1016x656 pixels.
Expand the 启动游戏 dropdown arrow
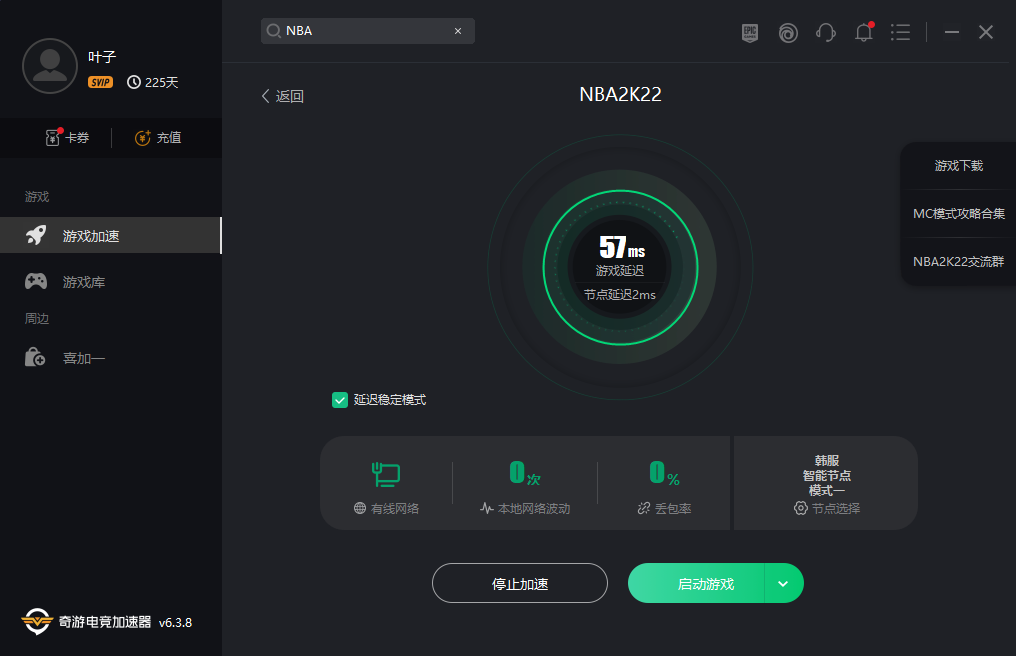click(x=783, y=583)
